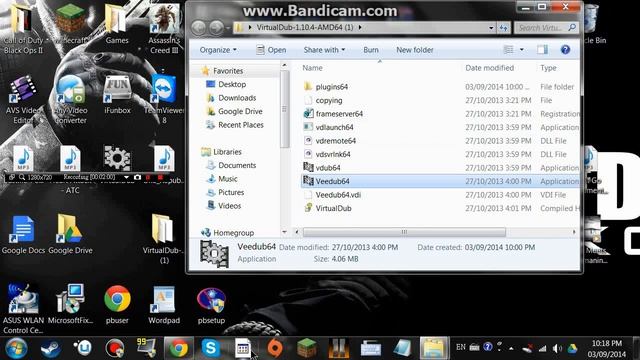Viewport: 640px width, 360px height.
Task: Open Wordpad desktop shortcut
Action: (164, 304)
